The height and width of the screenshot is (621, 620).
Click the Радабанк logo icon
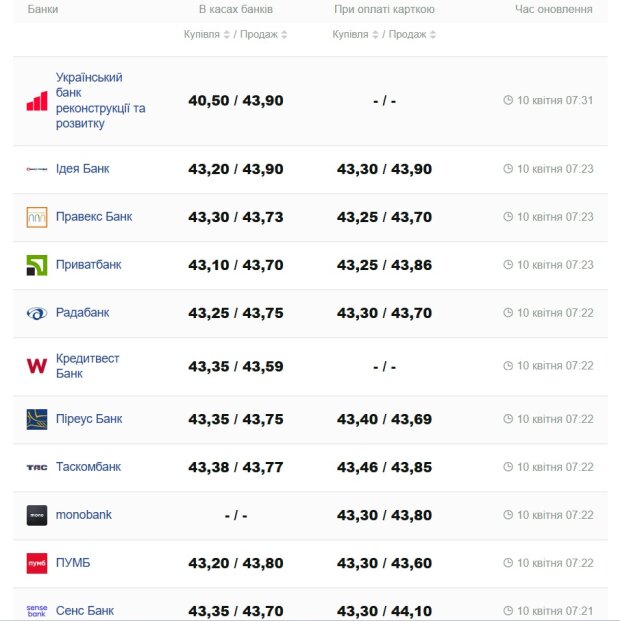(37, 313)
